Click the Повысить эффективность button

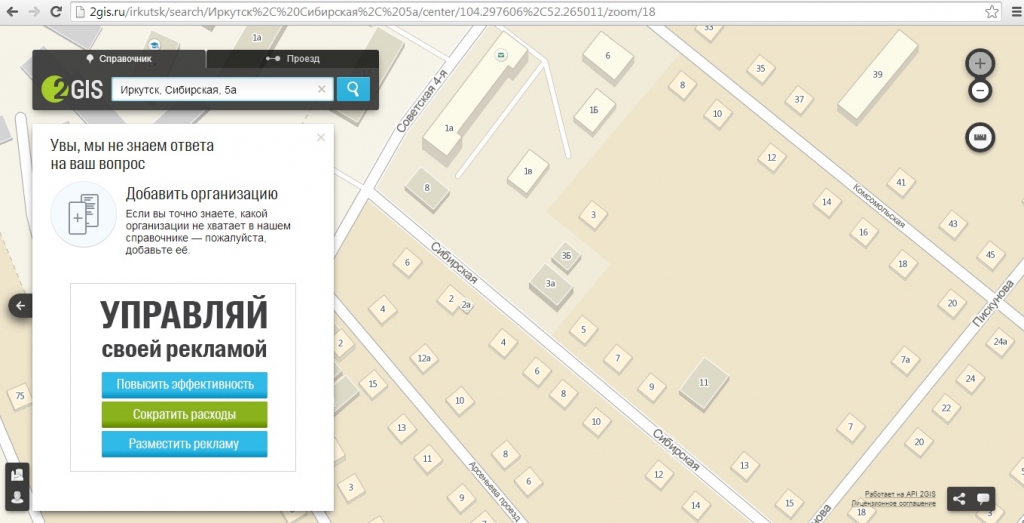tap(185, 385)
